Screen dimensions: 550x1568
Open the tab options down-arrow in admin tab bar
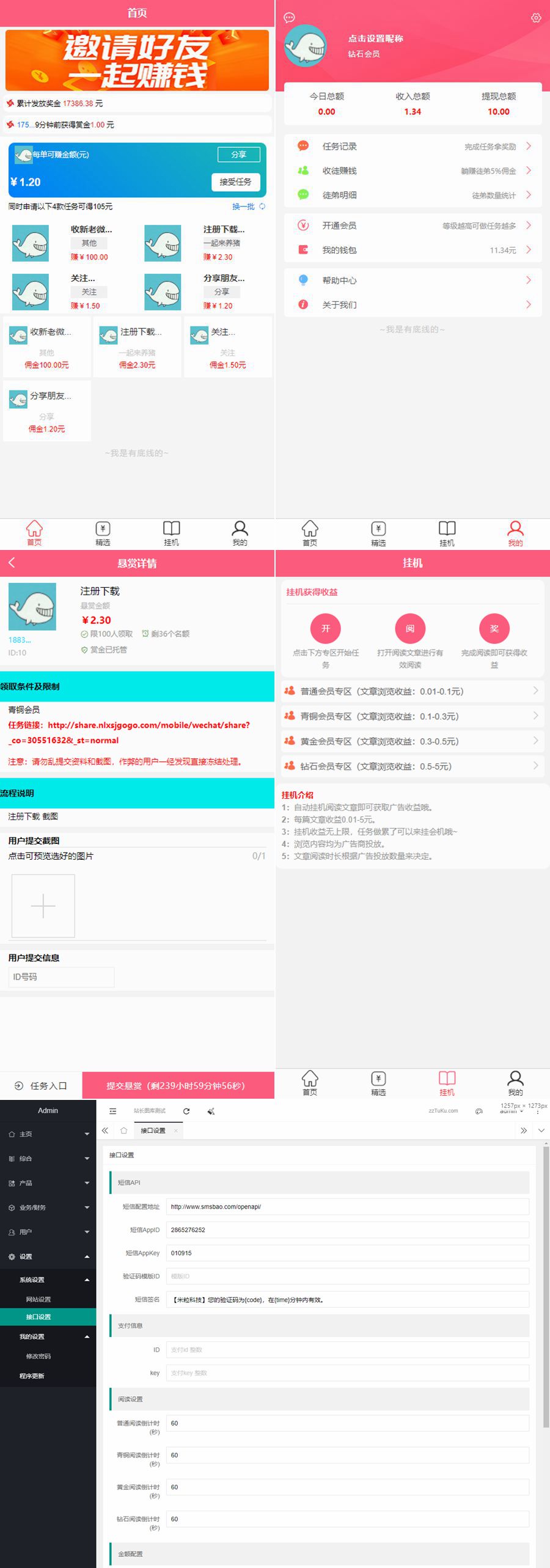click(541, 1130)
